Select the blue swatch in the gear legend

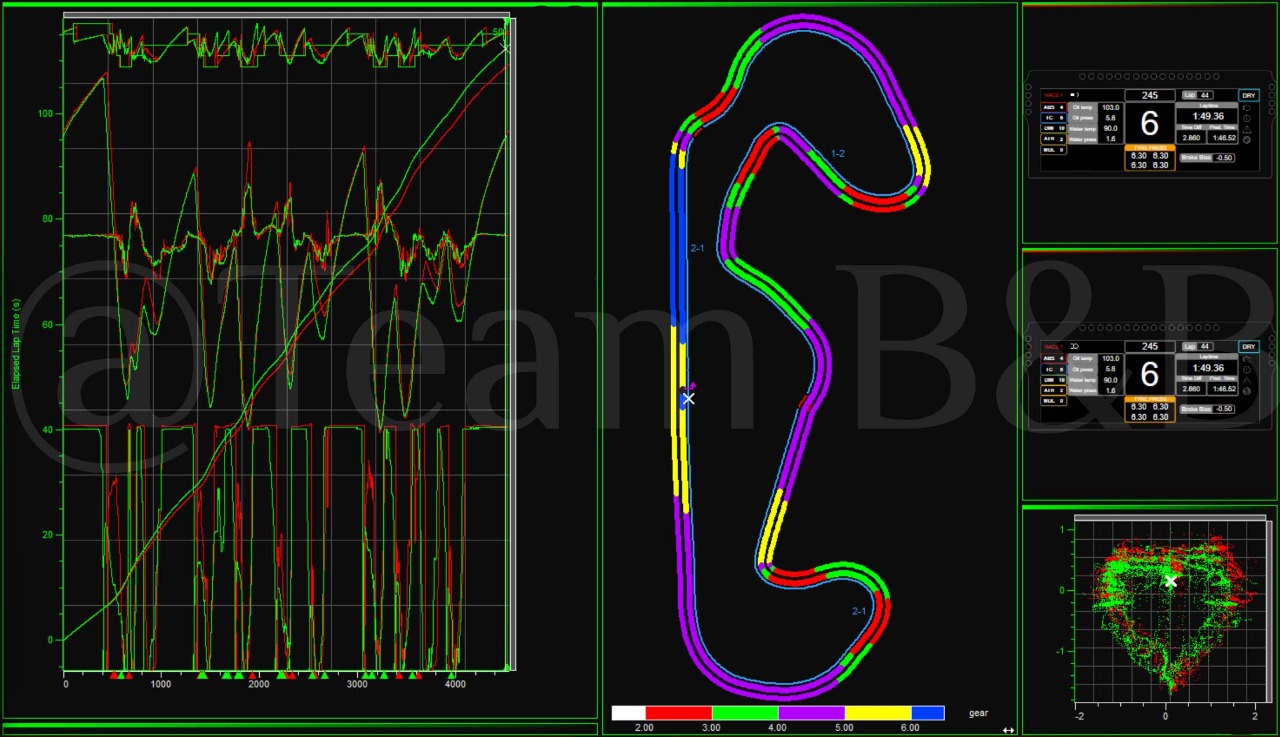pyautogui.click(x=928, y=712)
